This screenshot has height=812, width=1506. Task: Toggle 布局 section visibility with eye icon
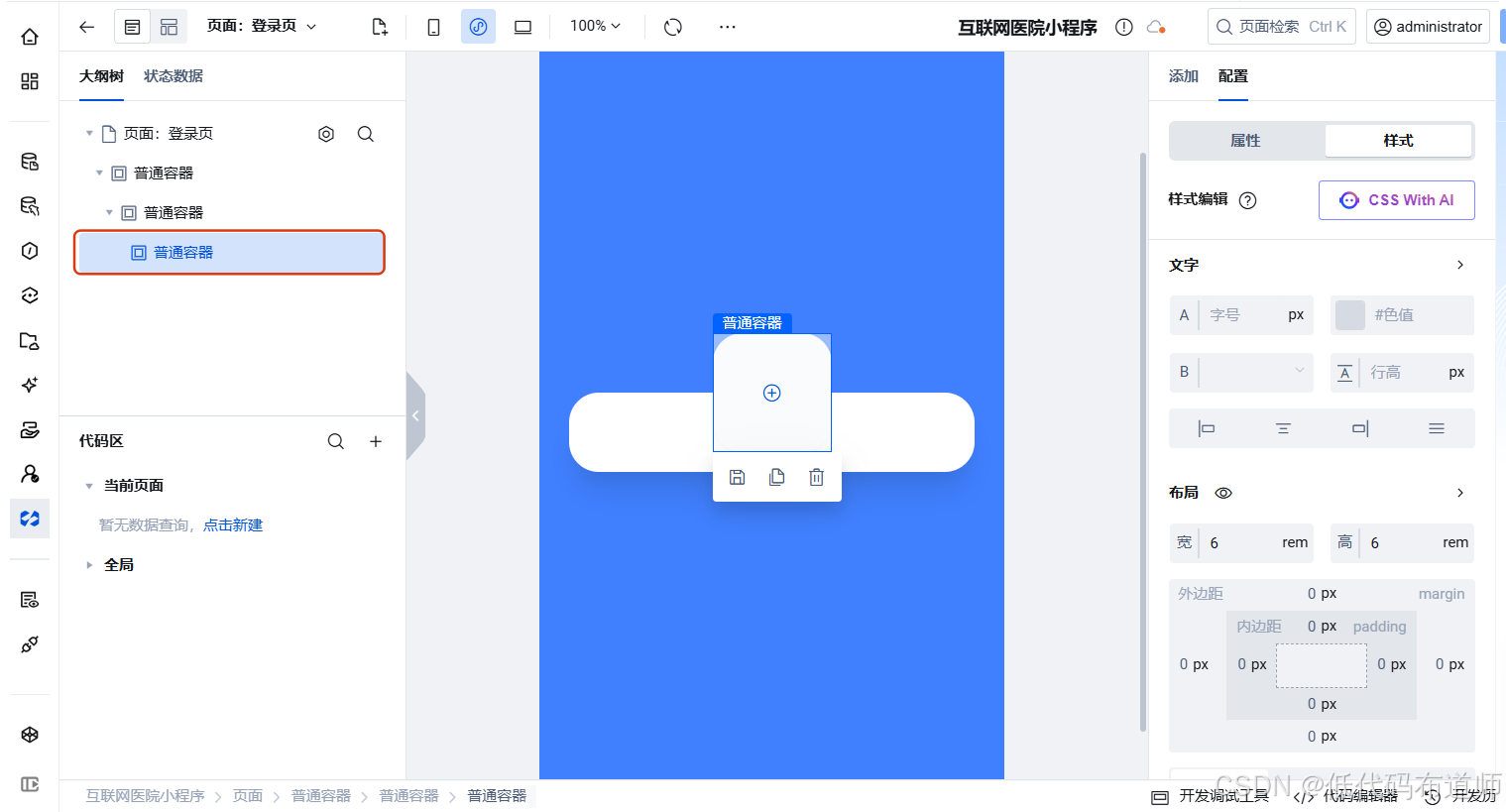pyautogui.click(x=1223, y=493)
